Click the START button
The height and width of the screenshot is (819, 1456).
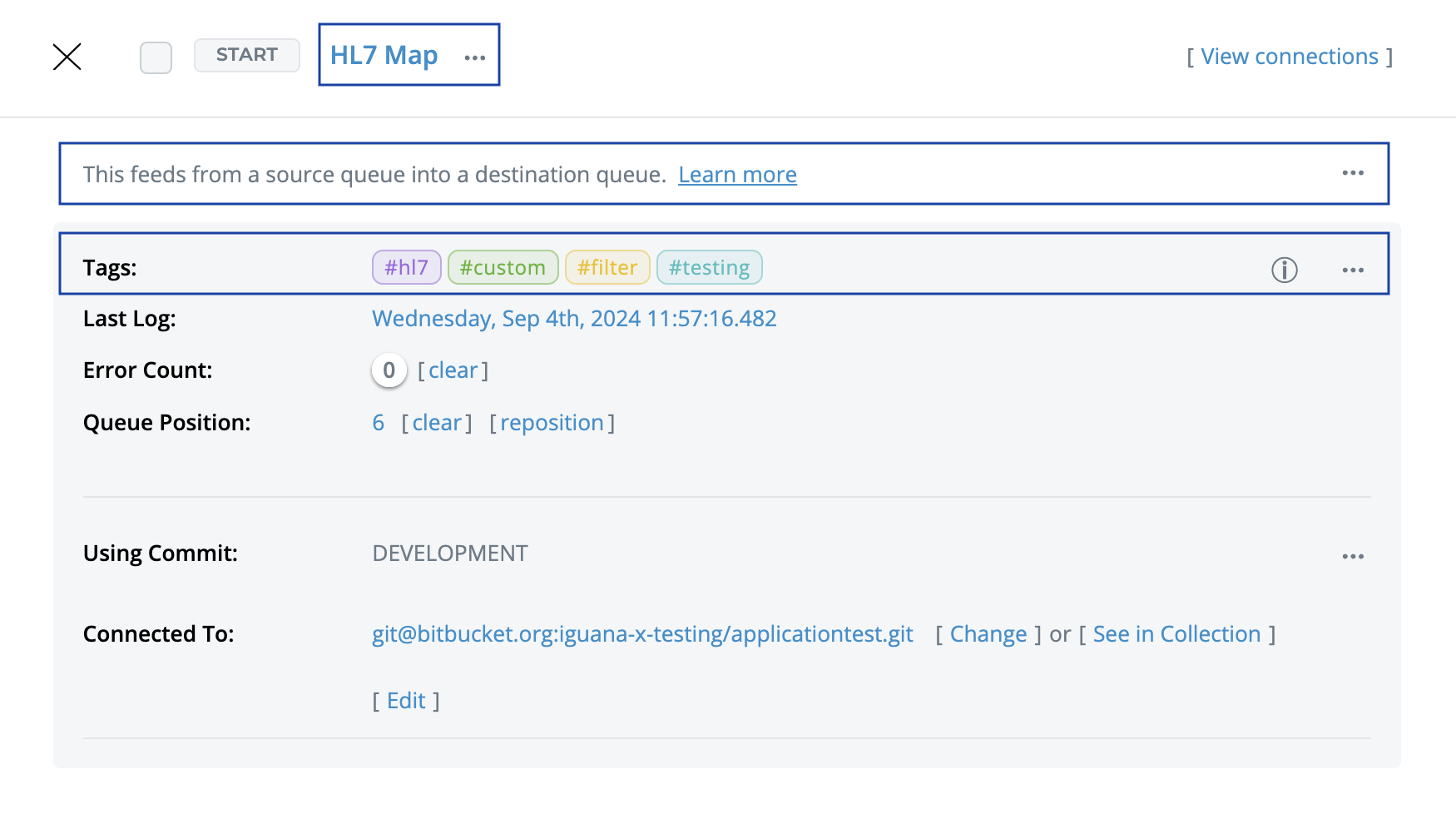tap(246, 55)
